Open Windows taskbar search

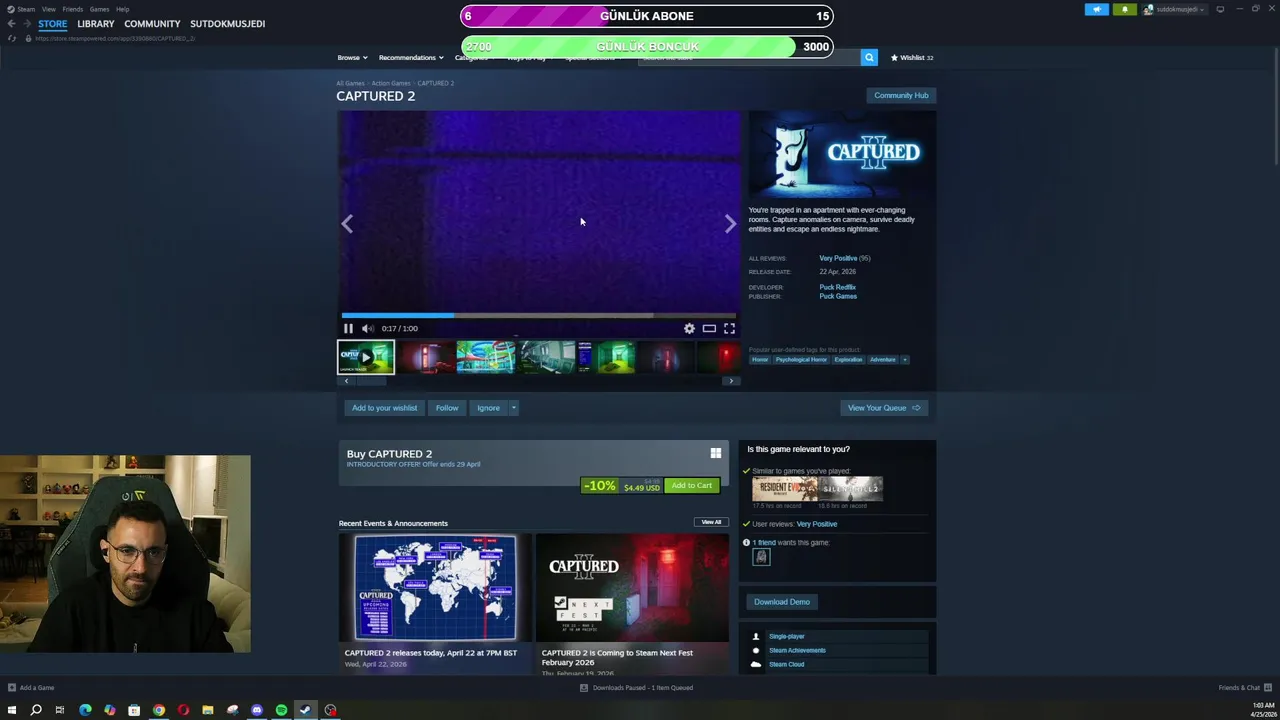36,710
